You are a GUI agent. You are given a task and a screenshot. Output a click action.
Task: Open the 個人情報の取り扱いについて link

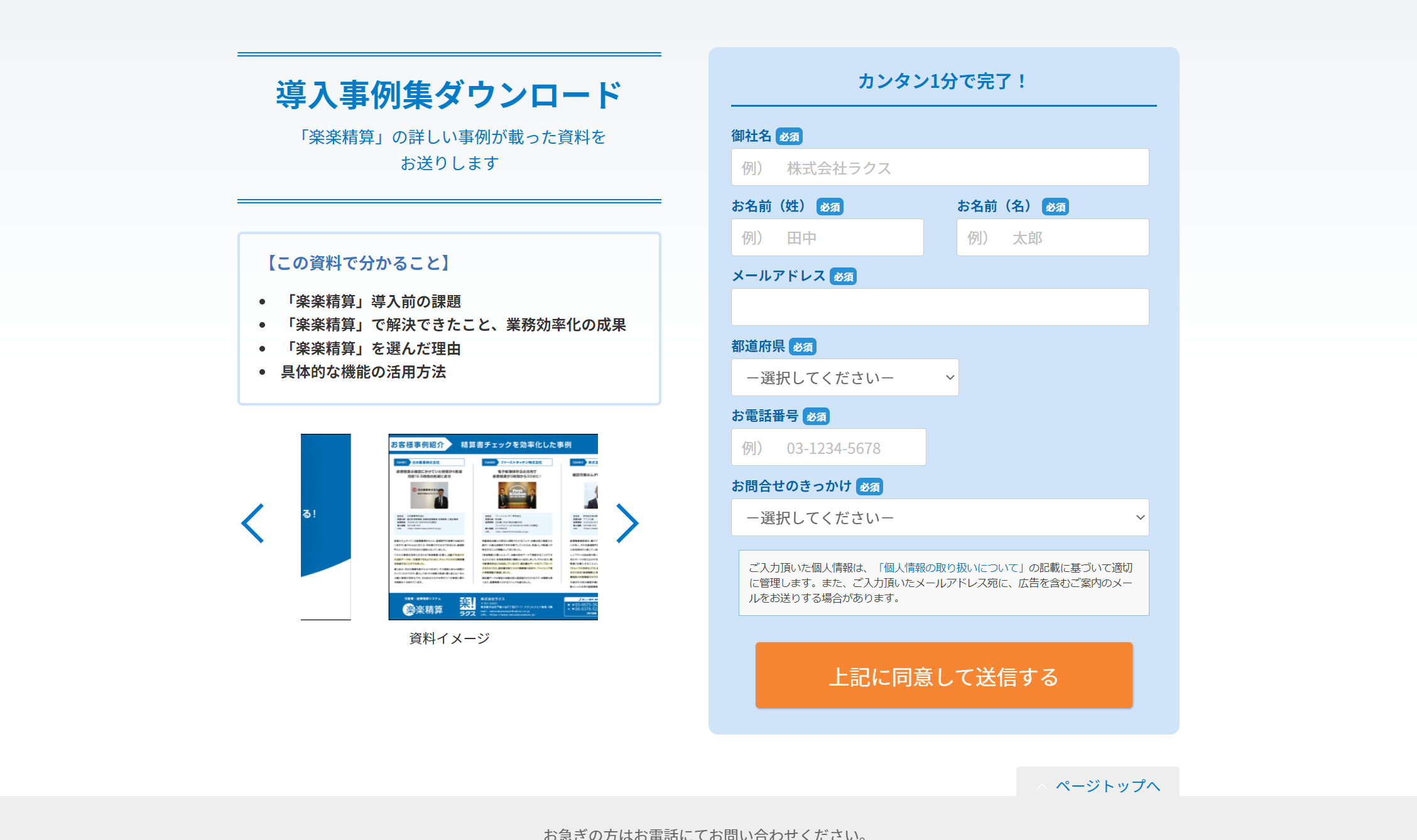[950, 568]
